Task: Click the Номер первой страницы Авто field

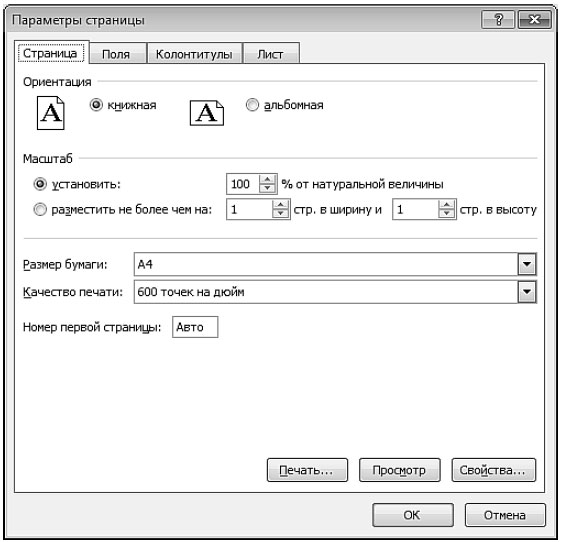Action: point(195,327)
